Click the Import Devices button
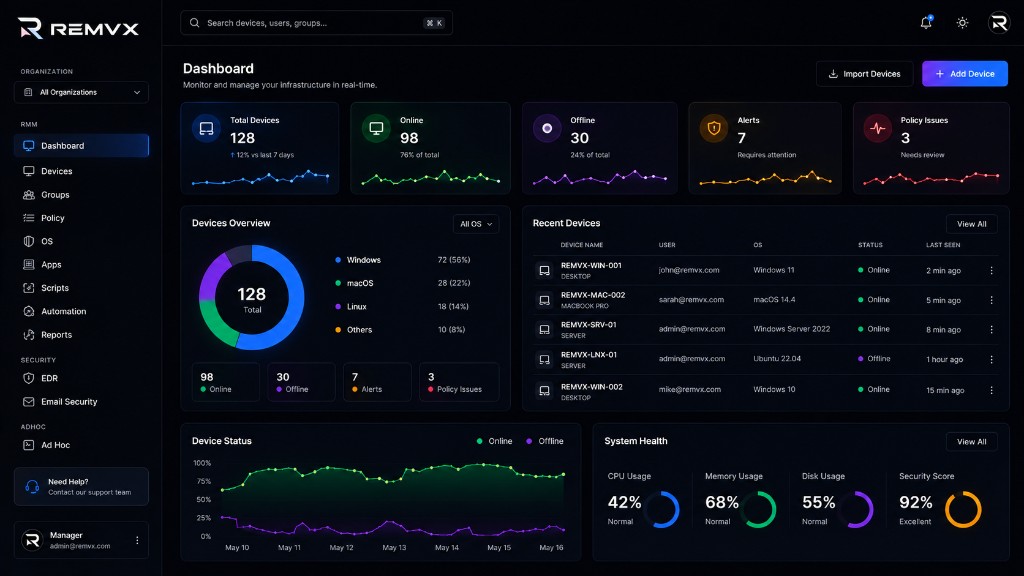This screenshot has width=1024, height=576. [864, 74]
